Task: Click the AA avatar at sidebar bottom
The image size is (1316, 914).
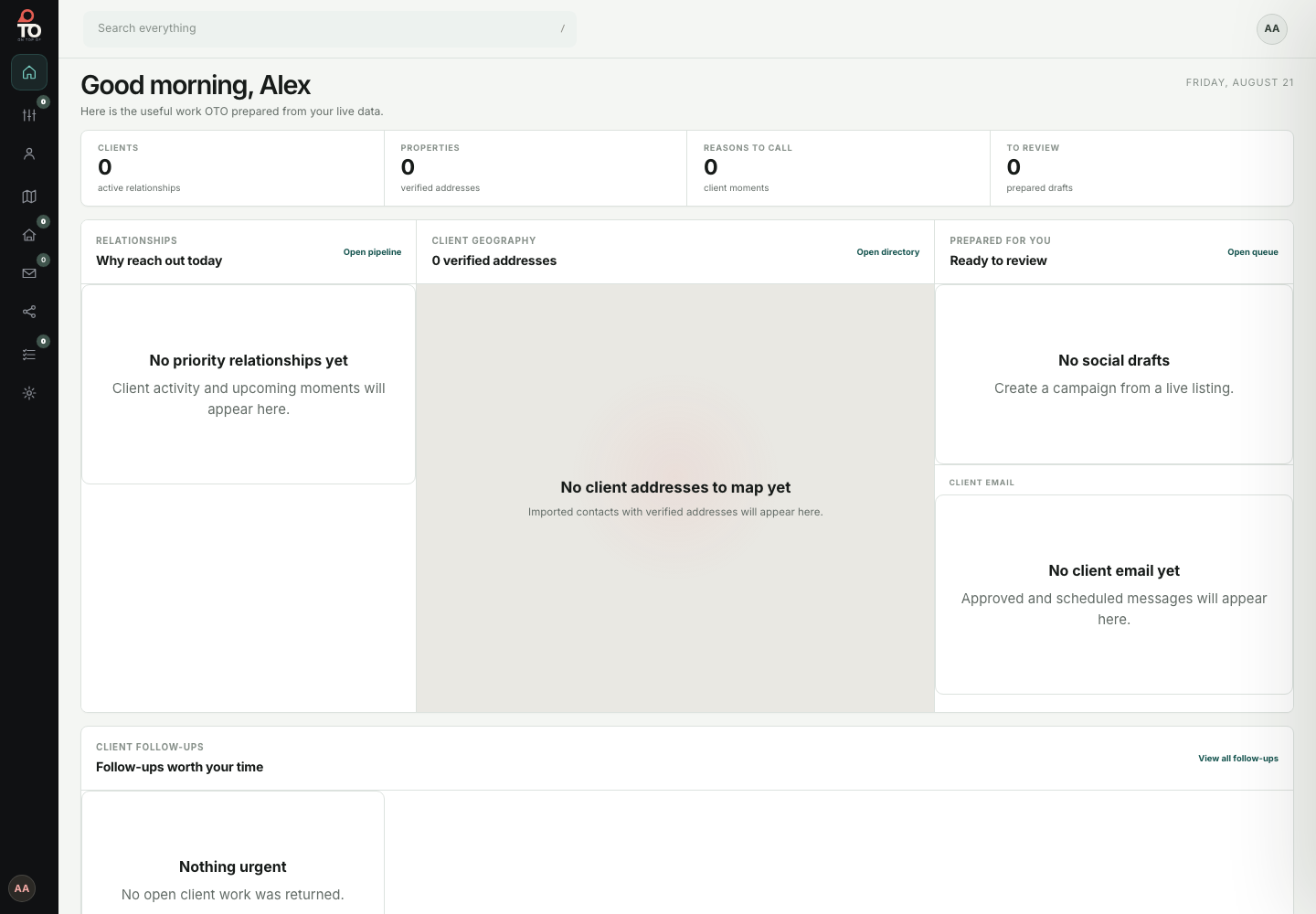Action: [22, 888]
